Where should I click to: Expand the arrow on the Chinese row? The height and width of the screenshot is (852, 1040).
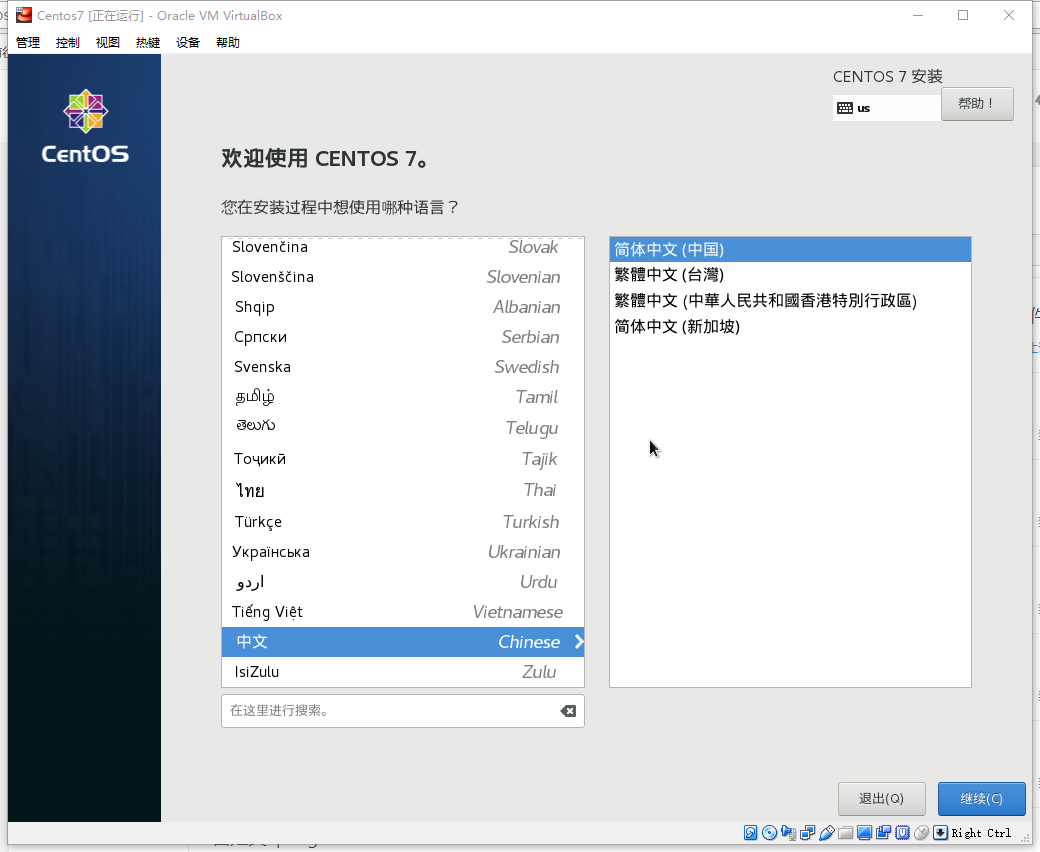tap(579, 642)
